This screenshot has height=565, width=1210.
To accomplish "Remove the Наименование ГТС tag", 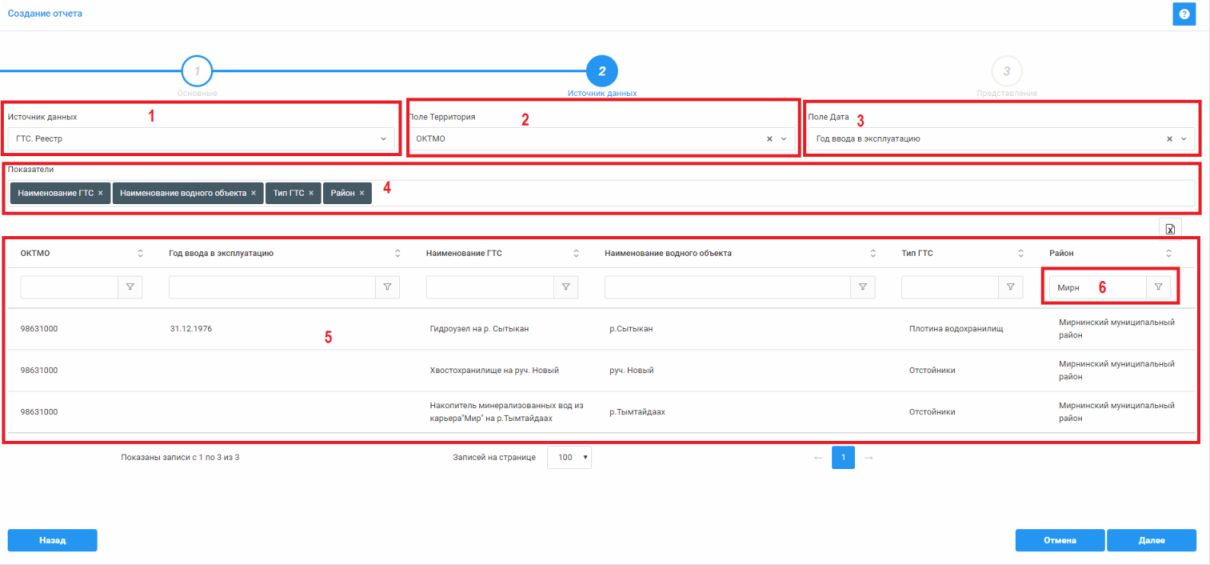I will click(101, 192).
